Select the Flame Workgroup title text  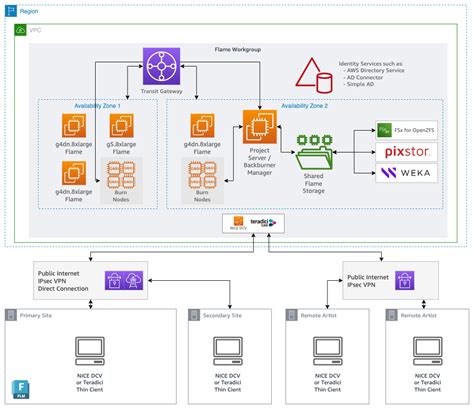[238, 49]
